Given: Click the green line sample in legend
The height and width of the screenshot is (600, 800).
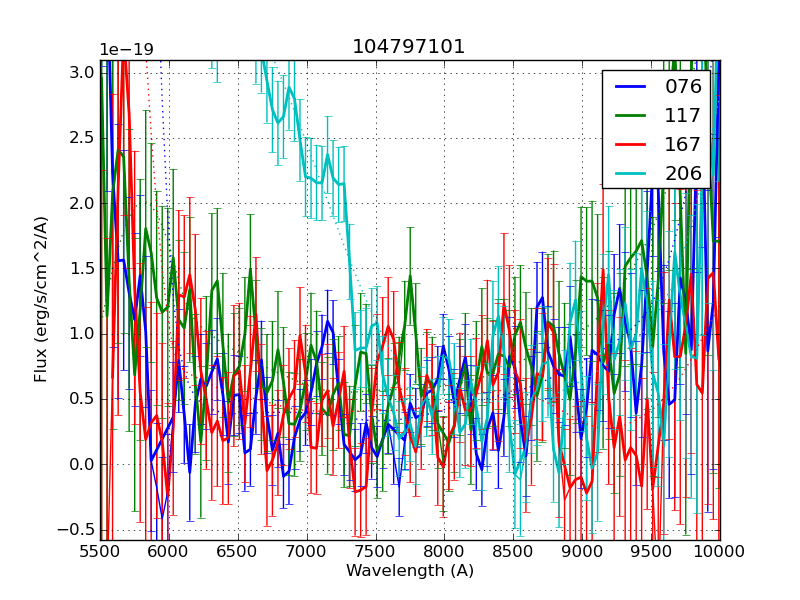Looking at the screenshot, I should coord(629,115).
